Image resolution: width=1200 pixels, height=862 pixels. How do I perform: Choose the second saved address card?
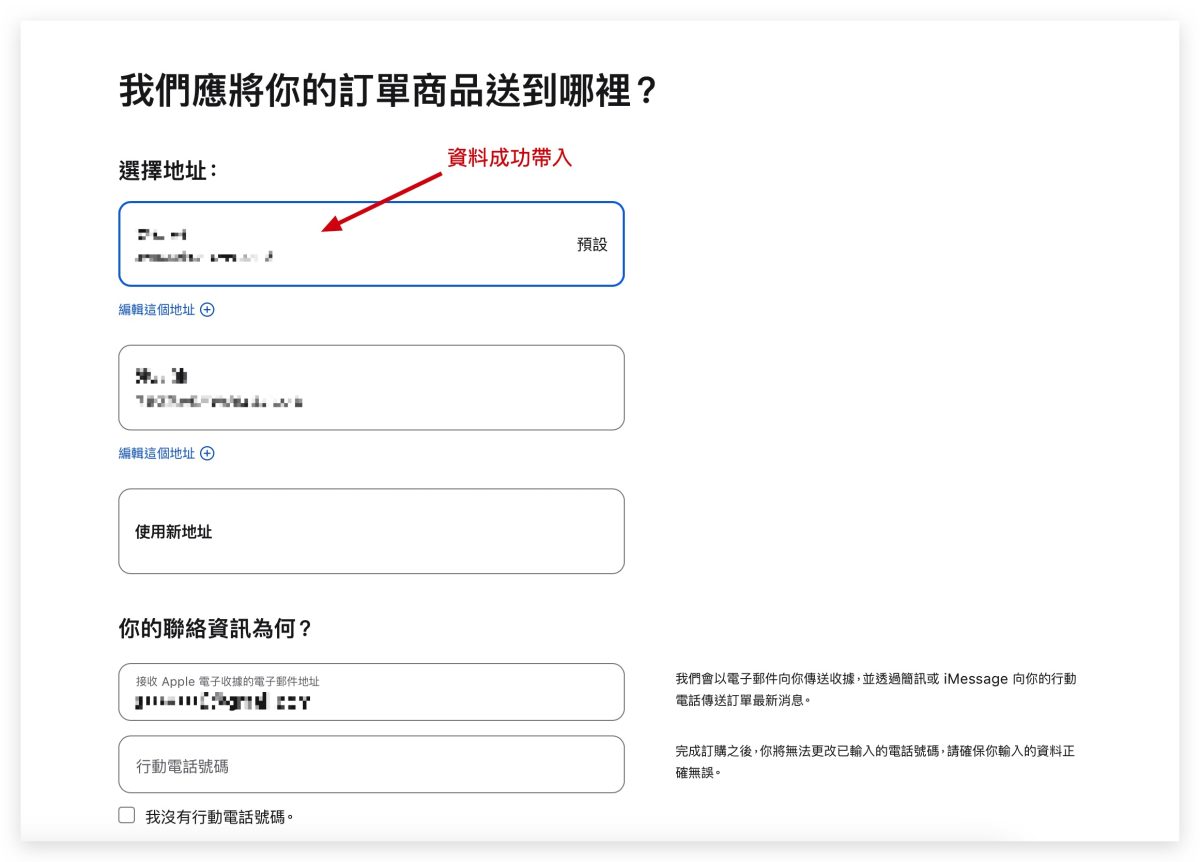tap(371, 388)
